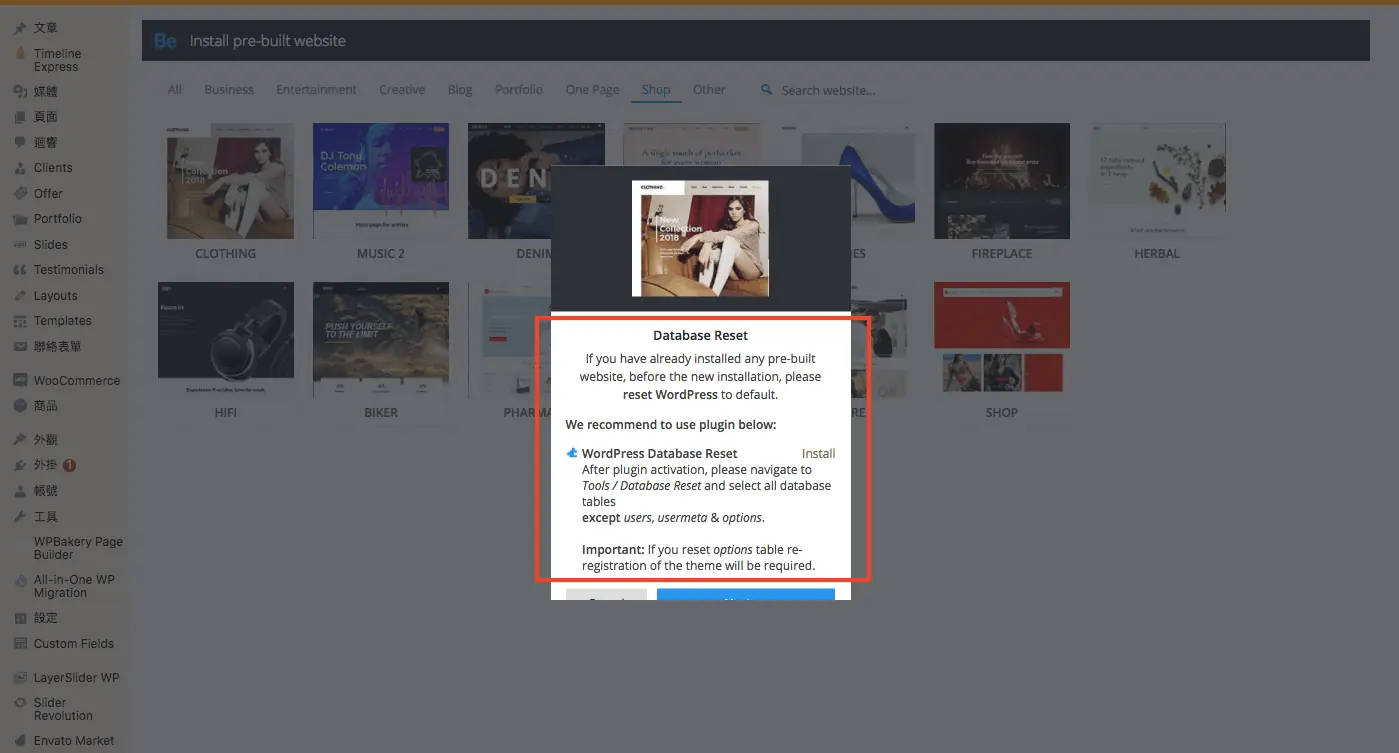Click the 外觀 appearance brush icon
Viewport: 1399px width, 753px height.
(x=20, y=440)
